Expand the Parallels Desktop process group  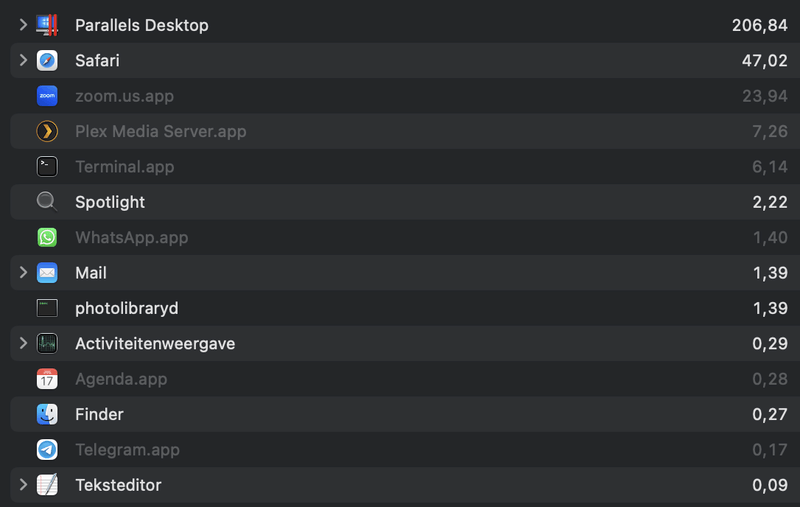point(23,25)
